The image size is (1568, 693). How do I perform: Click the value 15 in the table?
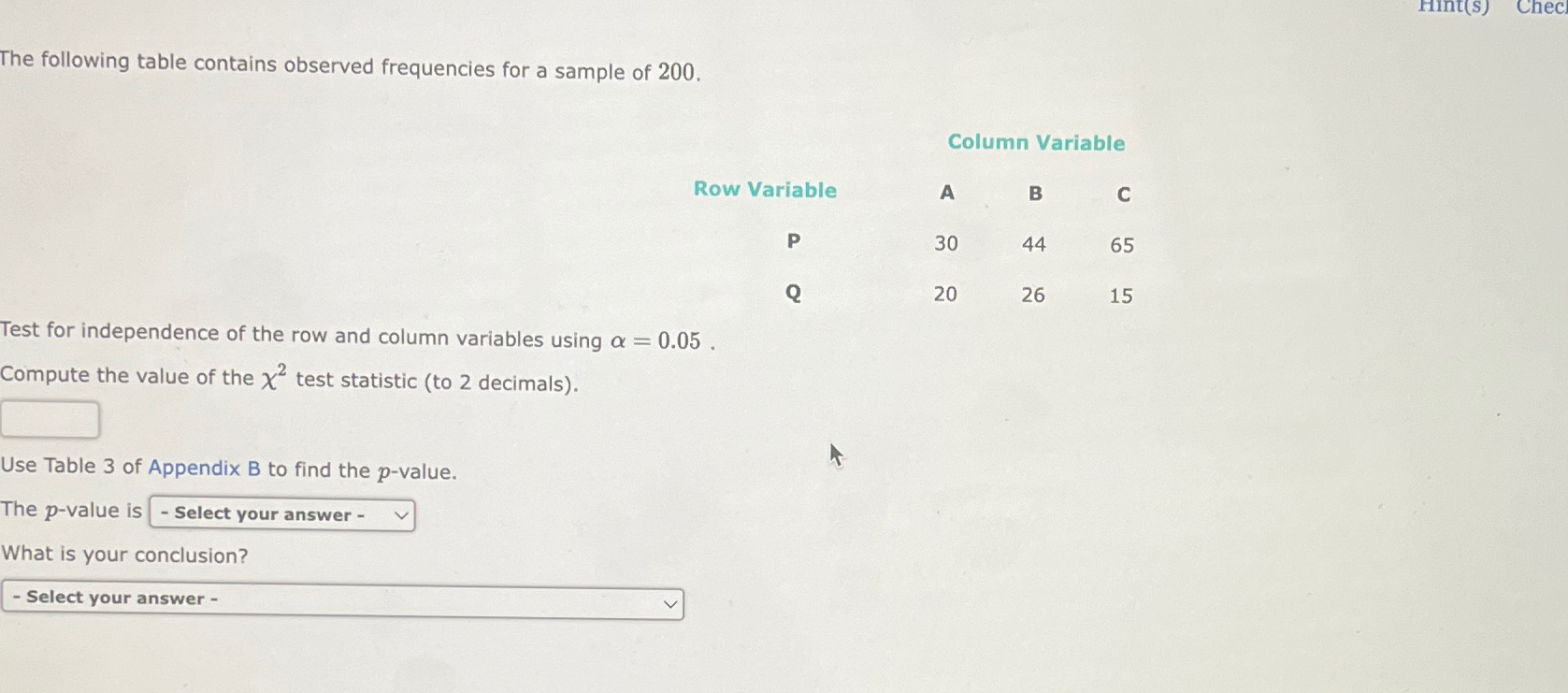1123,296
